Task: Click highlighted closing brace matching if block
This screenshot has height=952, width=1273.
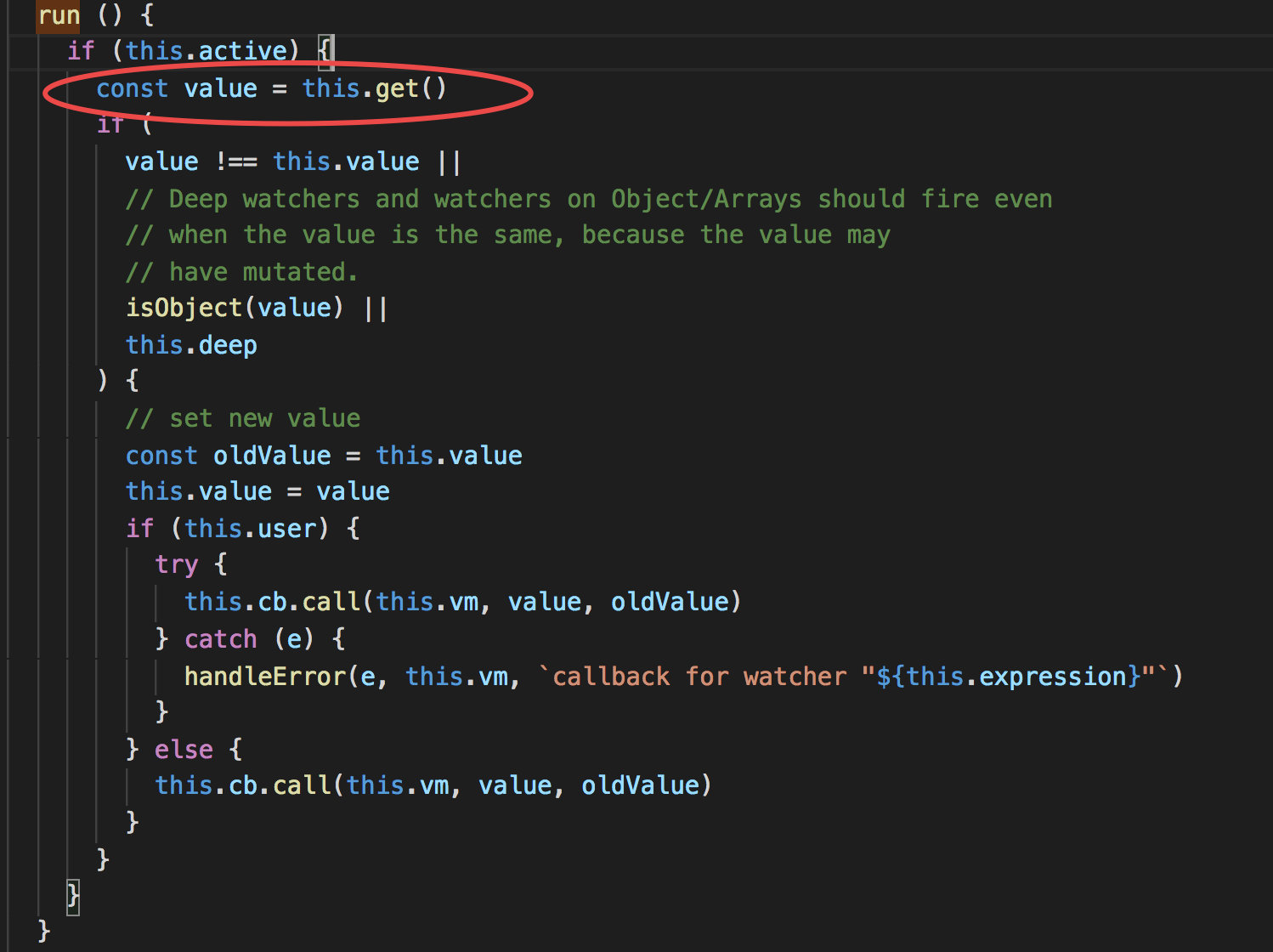Action: click(x=73, y=898)
